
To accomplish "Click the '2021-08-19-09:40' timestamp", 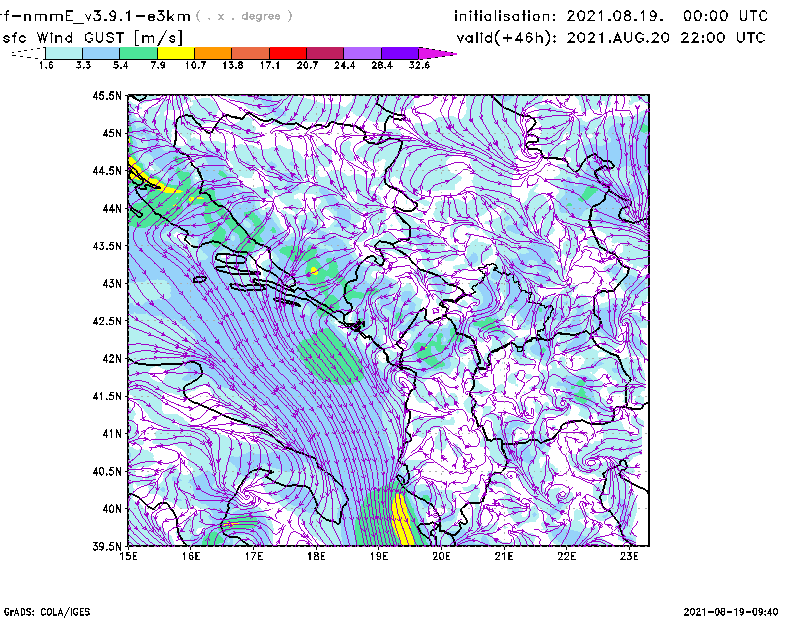I will (731, 612).
